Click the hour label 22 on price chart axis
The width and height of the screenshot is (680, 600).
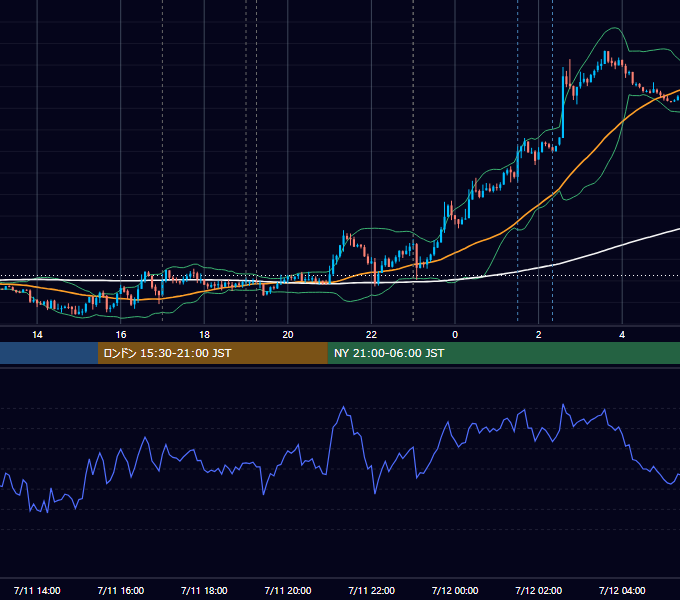[x=371, y=334]
